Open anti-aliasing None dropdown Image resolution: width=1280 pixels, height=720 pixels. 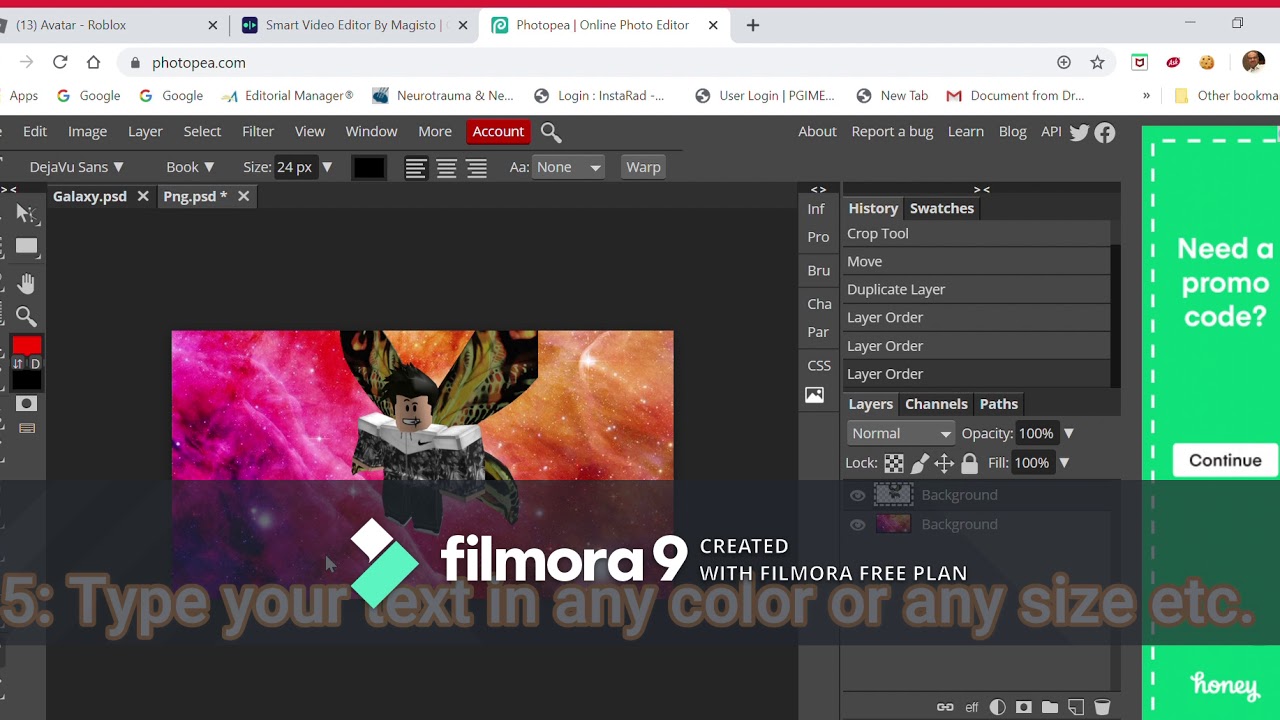point(568,167)
